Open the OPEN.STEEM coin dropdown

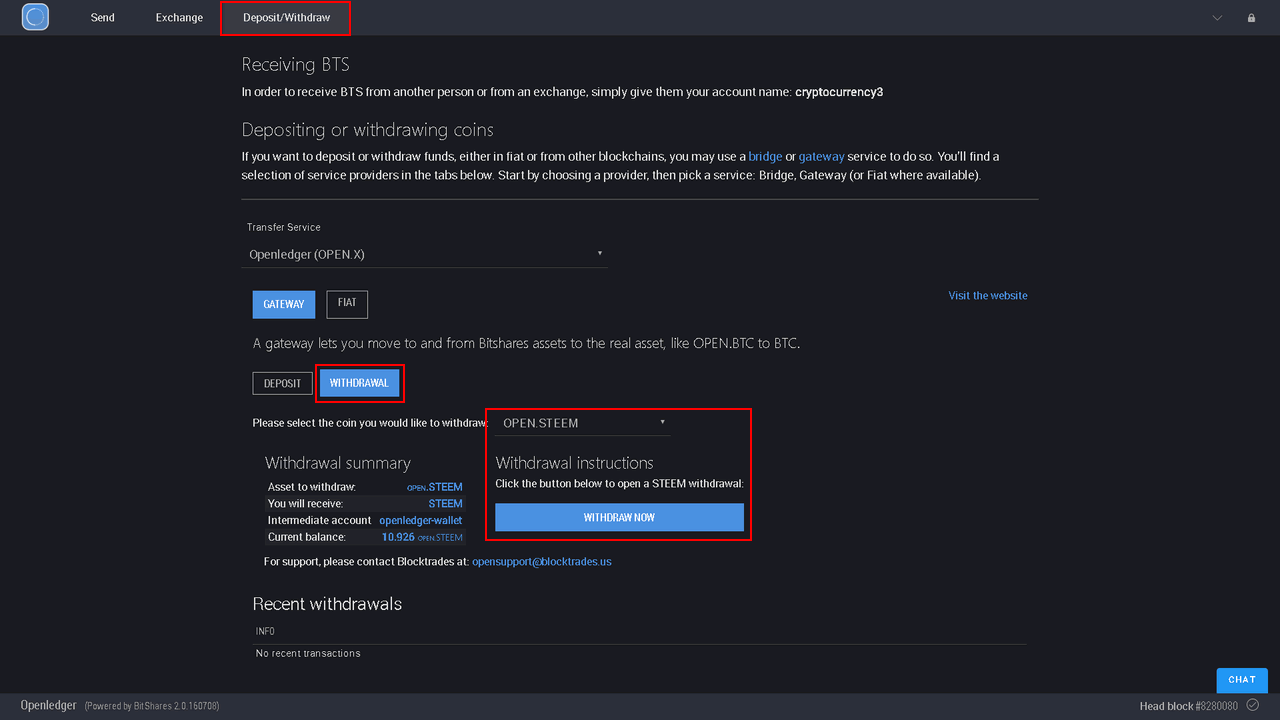click(583, 423)
